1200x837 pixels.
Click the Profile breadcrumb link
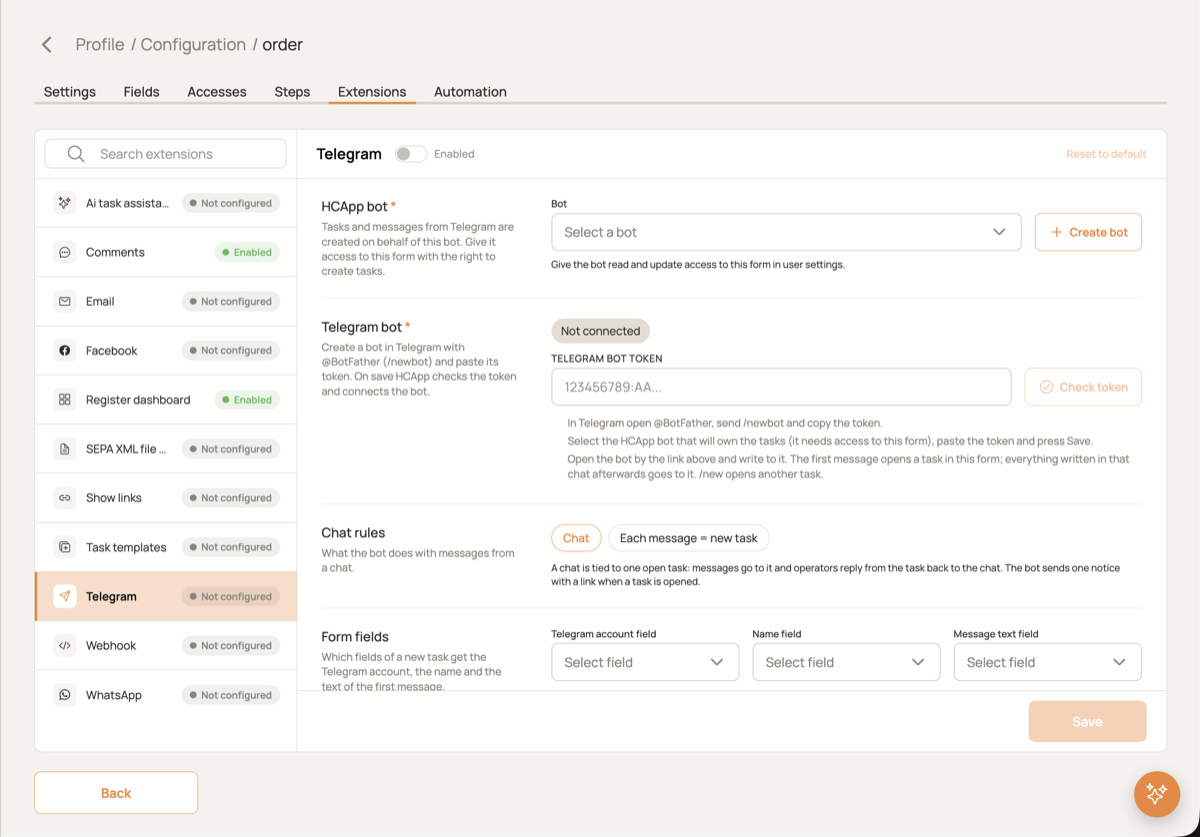click(100, 45)
